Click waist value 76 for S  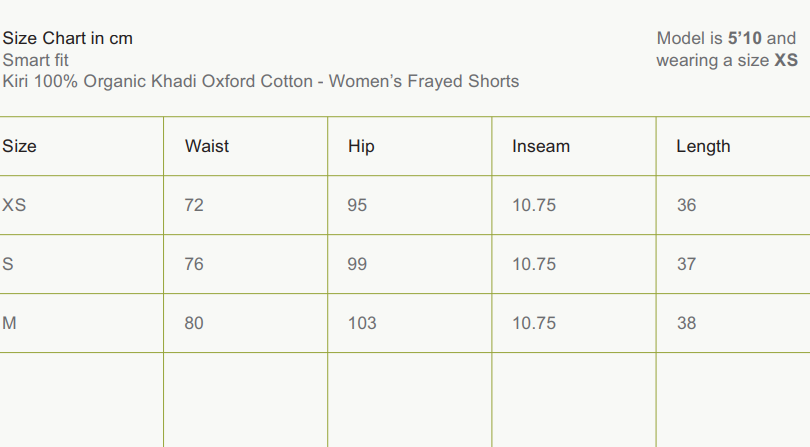194,264
